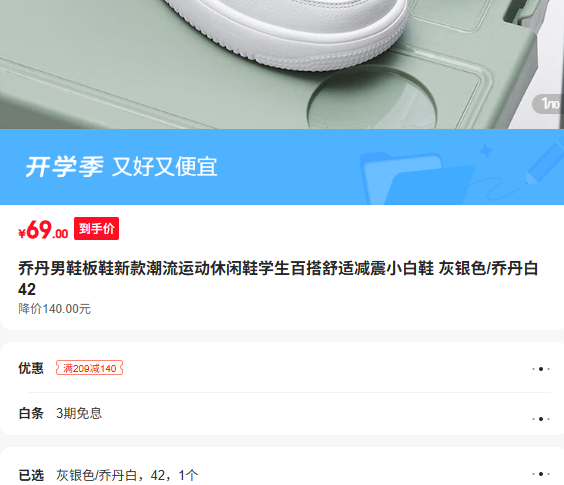Expand the 优惠 promotions row
This screenshot has width=564, height=485.
284,368
